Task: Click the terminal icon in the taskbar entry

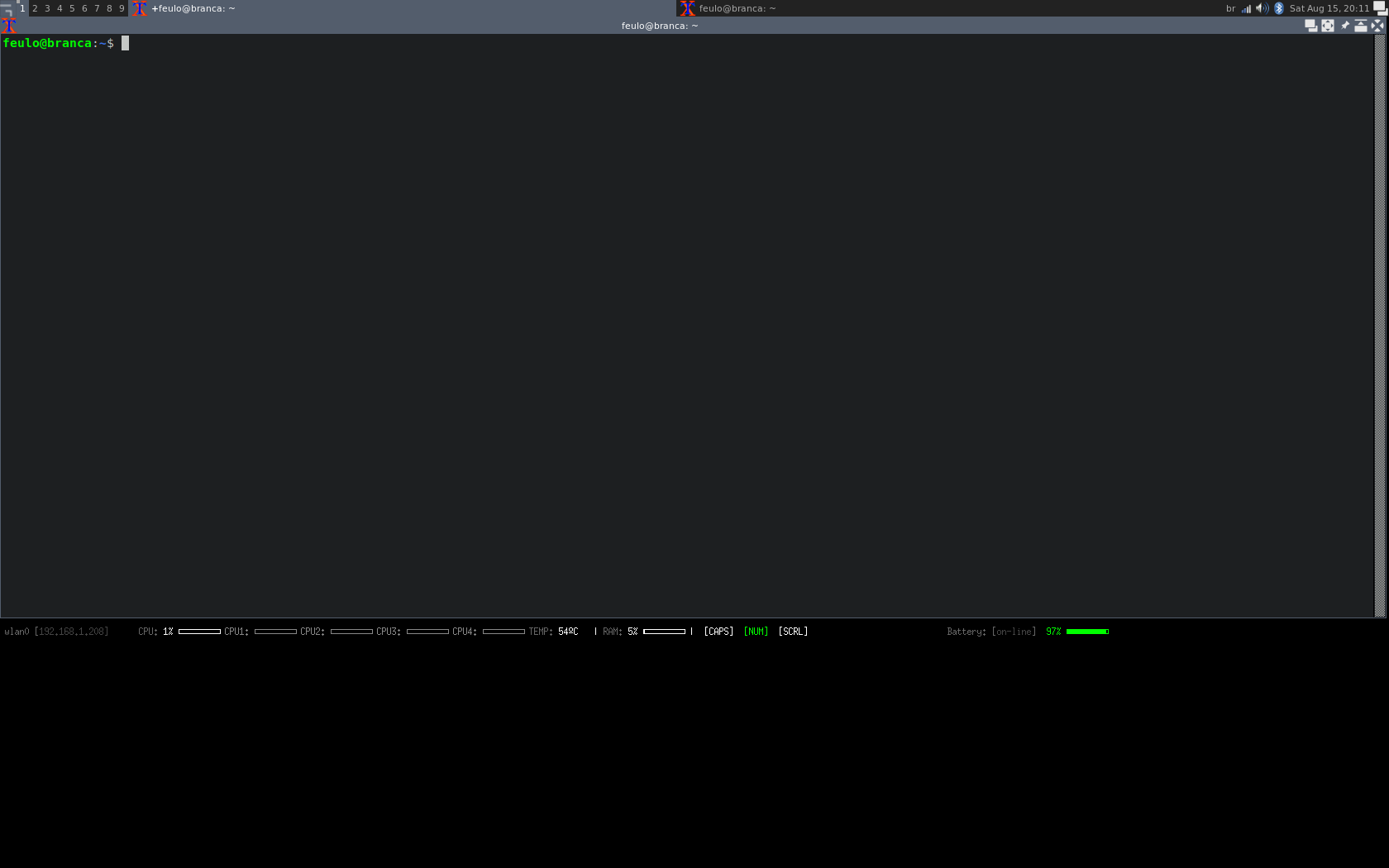Action: [141, 8]
